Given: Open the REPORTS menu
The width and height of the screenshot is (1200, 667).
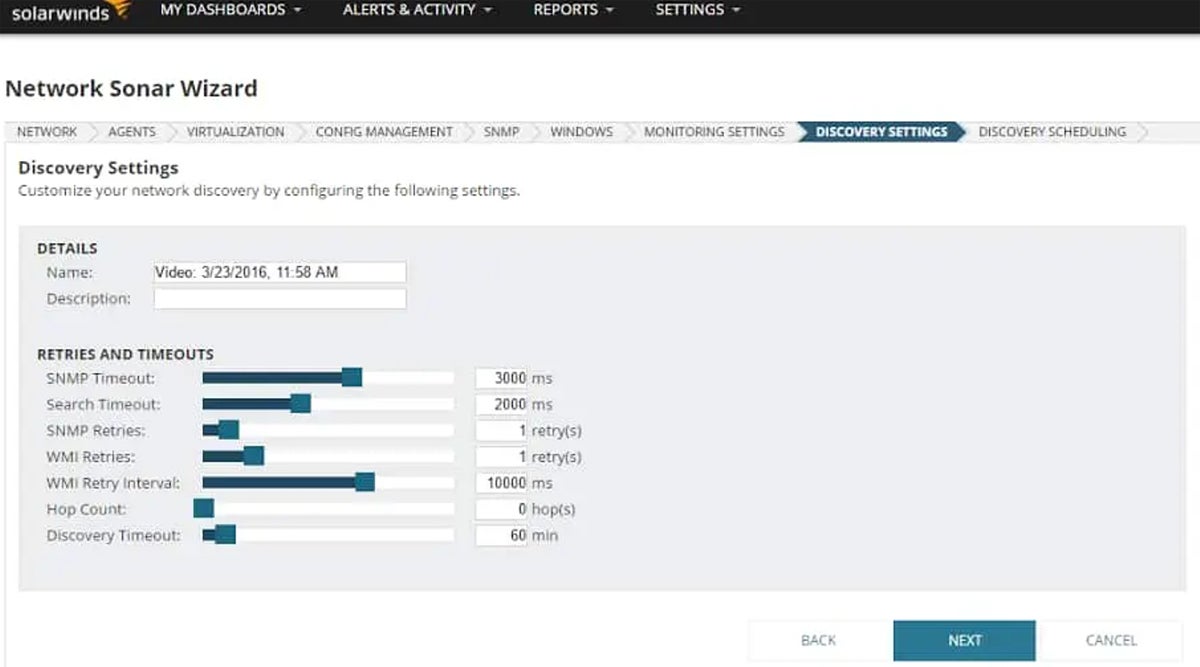Looking at the screenshot, I should click(x=566, y=10).
